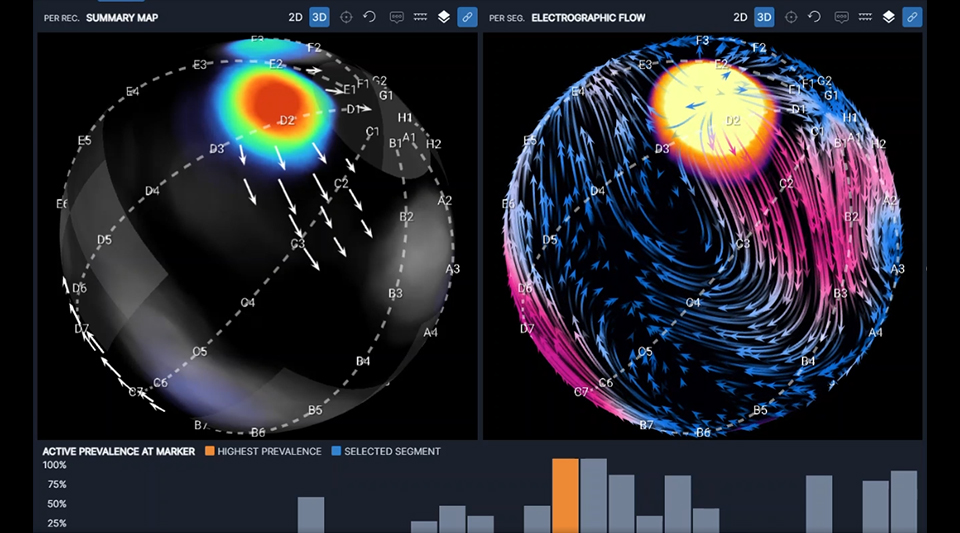Toggle dashed spline lines in Electrographic Flow

[865, 17]
